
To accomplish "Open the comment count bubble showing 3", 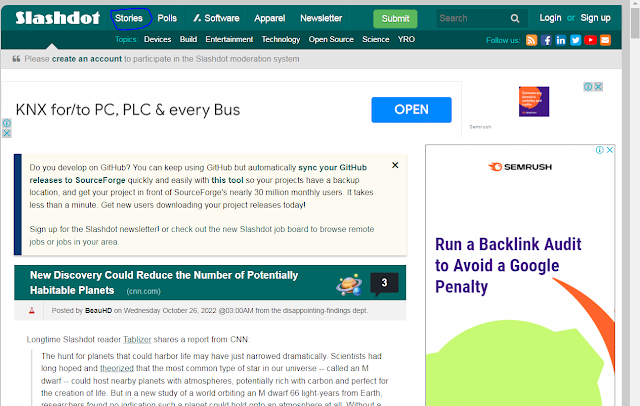I will coord(384,283).
